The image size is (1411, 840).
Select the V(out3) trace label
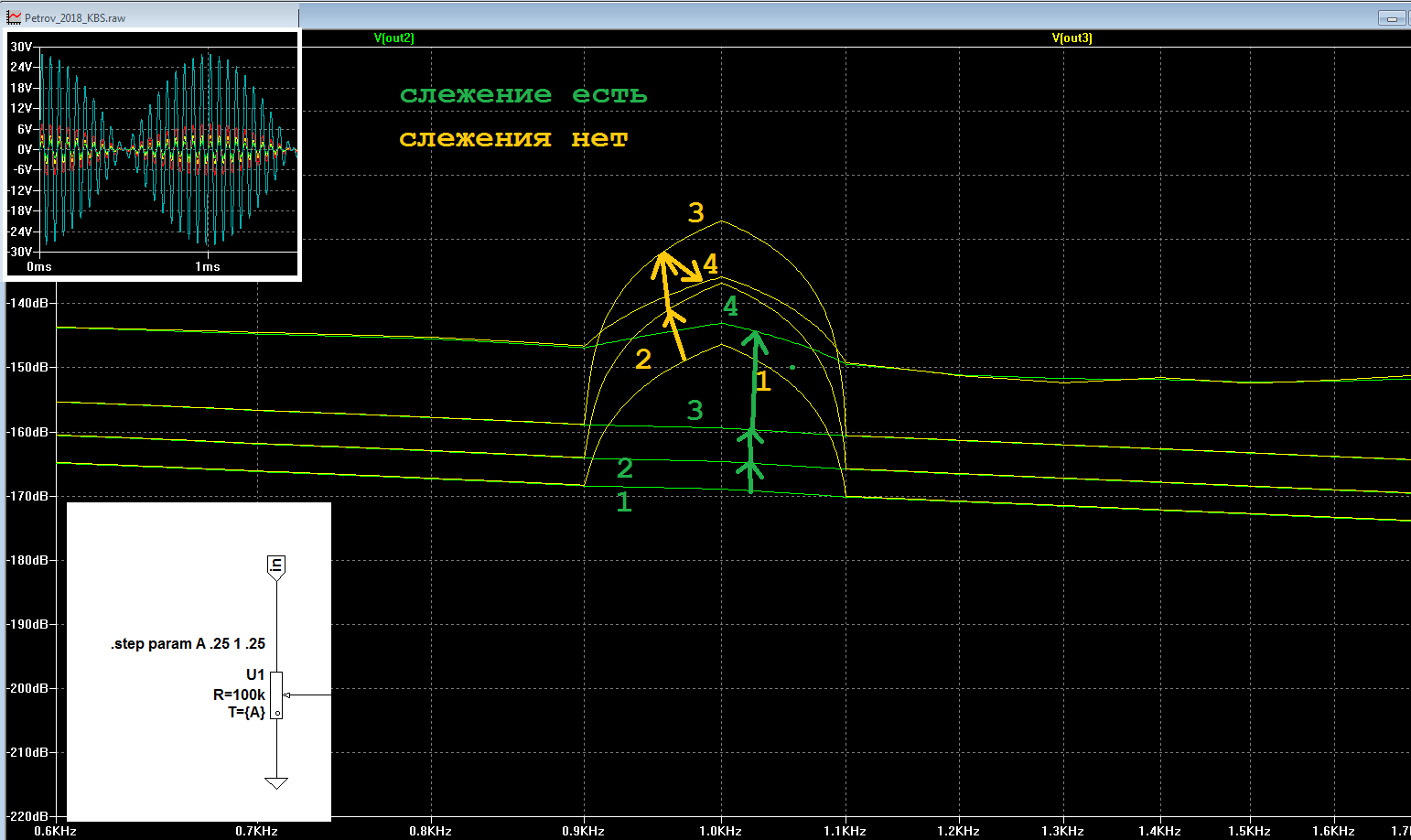pyautogui.click(x=1072, y=38)
